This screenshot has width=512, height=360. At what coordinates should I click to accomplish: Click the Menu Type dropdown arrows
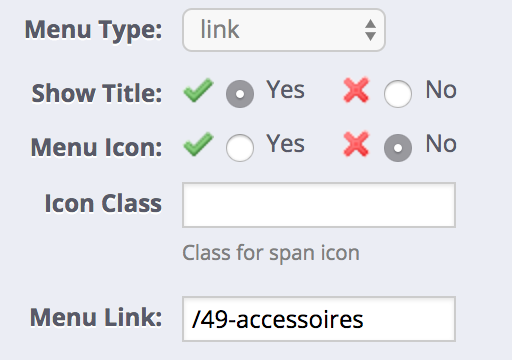370,30
